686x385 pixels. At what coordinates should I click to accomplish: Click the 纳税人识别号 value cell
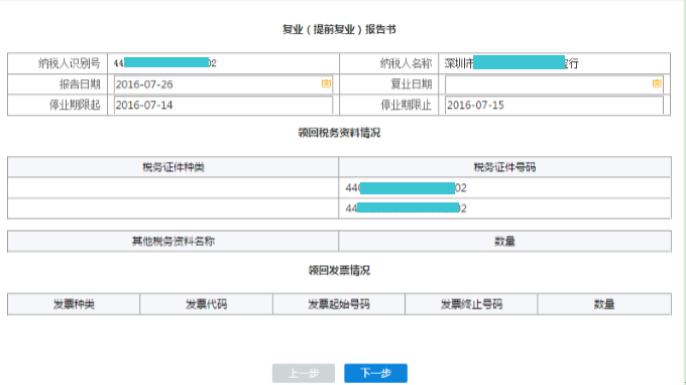[223, 63]
